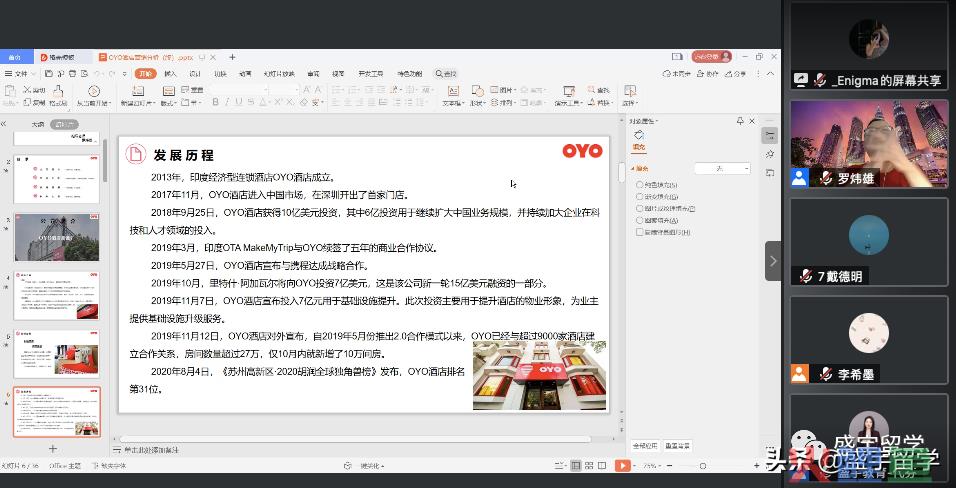Click the Arrange (排列) icon
956x488 pixels.
click(x=494, y=103)
